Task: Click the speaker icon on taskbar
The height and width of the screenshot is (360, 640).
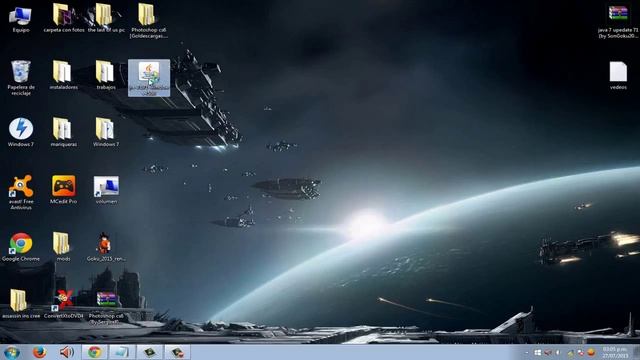Action: click(67, 352)
